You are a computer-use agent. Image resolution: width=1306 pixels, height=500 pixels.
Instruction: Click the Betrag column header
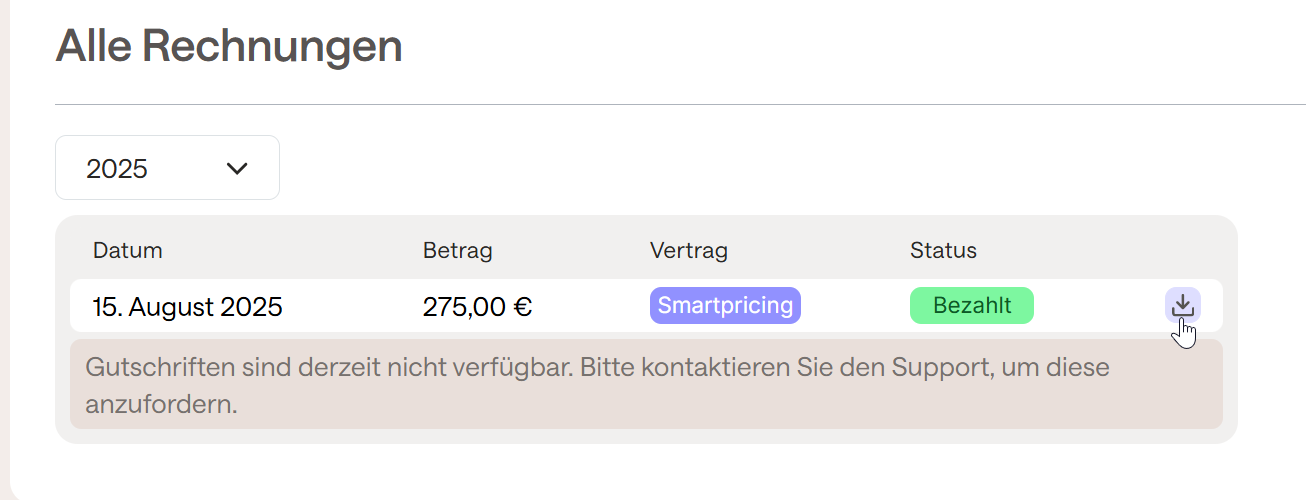pos(458,250)
